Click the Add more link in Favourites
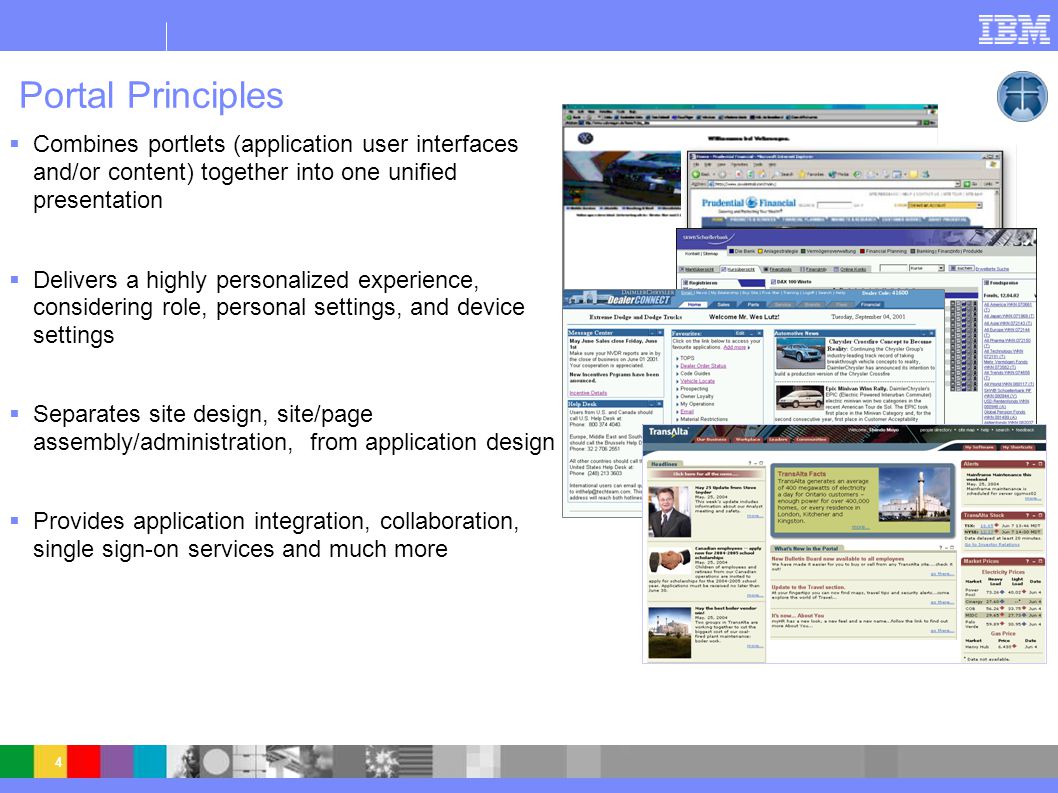The height and width of the screenshot is (793, 1058). (x=734, y=347)
